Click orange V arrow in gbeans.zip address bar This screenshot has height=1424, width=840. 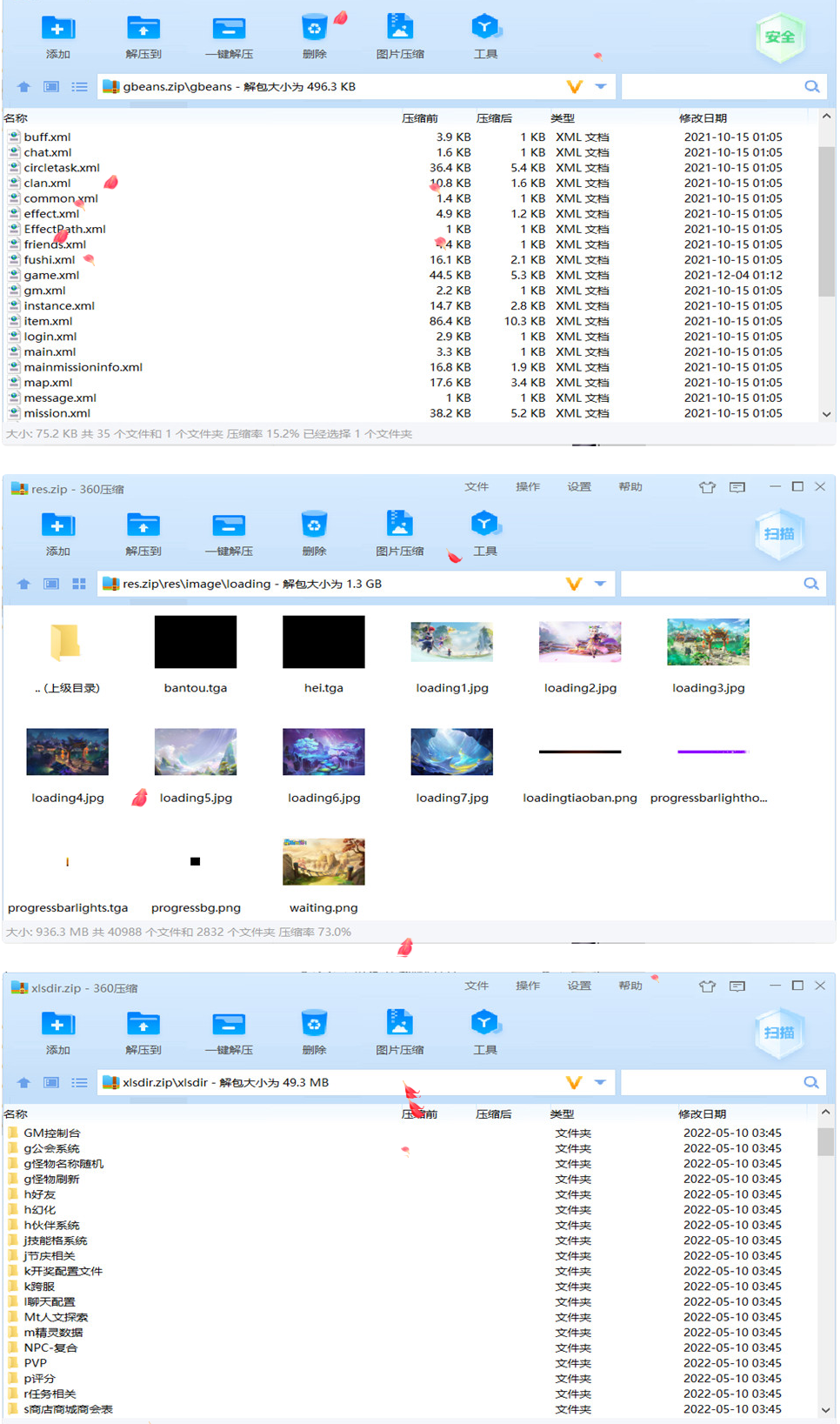point(574,87)
